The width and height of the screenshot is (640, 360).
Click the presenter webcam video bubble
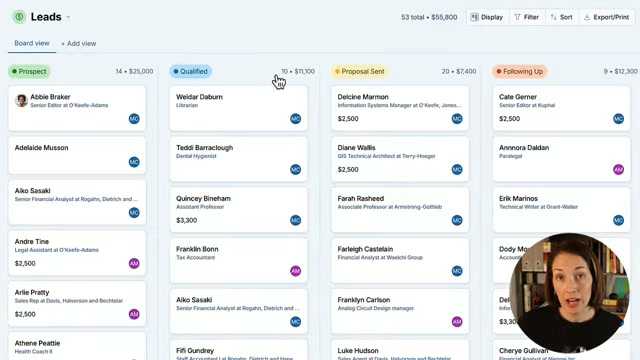569,293
